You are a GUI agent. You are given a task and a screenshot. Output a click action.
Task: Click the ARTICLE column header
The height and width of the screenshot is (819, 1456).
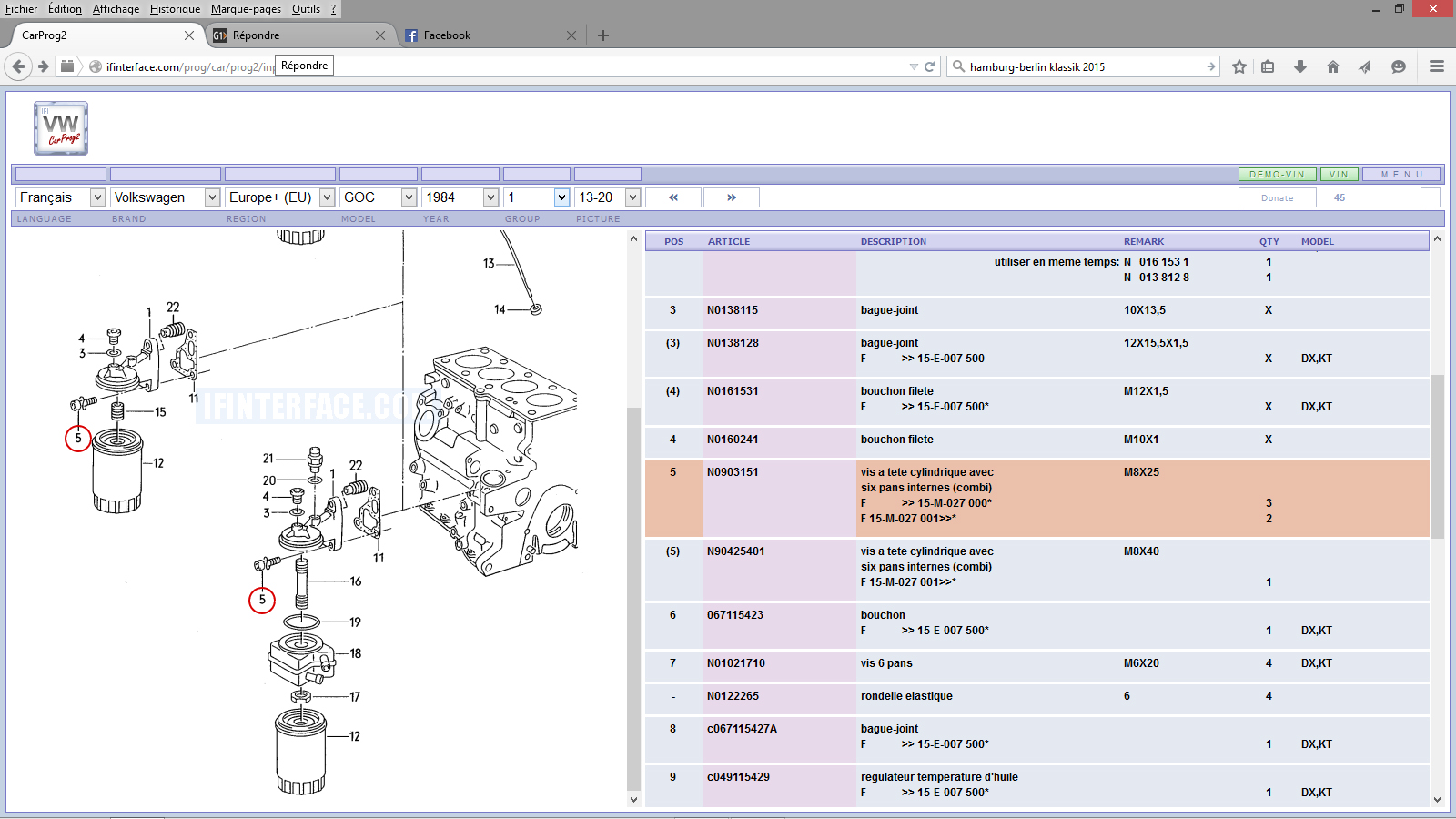point(729,242)
